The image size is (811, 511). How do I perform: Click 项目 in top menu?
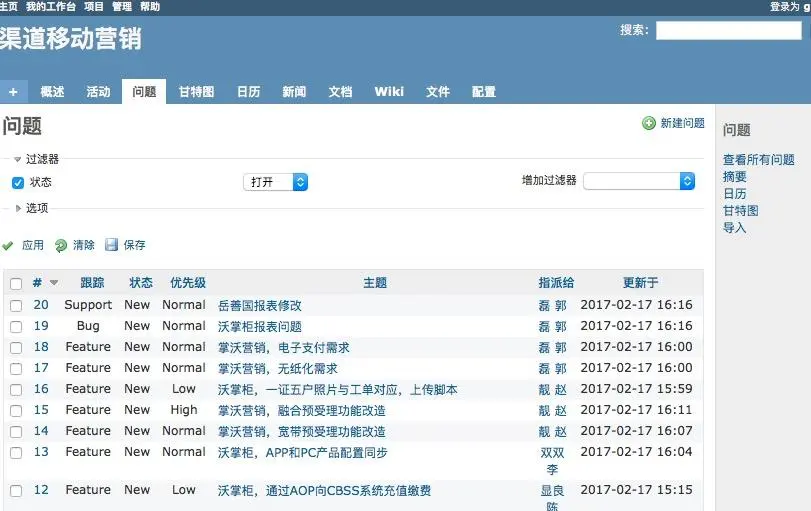[x=94, y=7]
